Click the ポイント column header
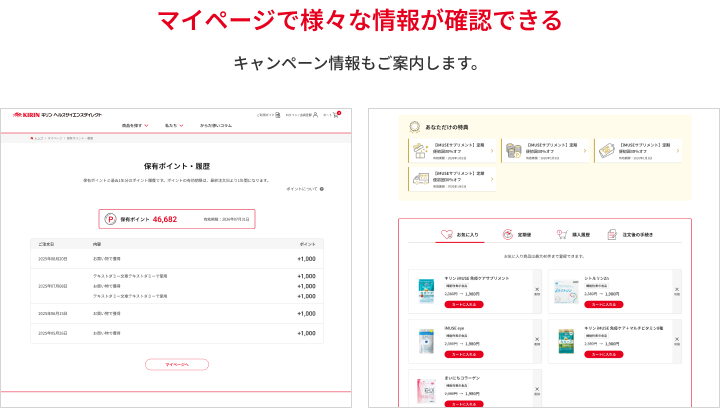This screenshot has height=408, width=720. pyautogui.click(x=308, y=244)
